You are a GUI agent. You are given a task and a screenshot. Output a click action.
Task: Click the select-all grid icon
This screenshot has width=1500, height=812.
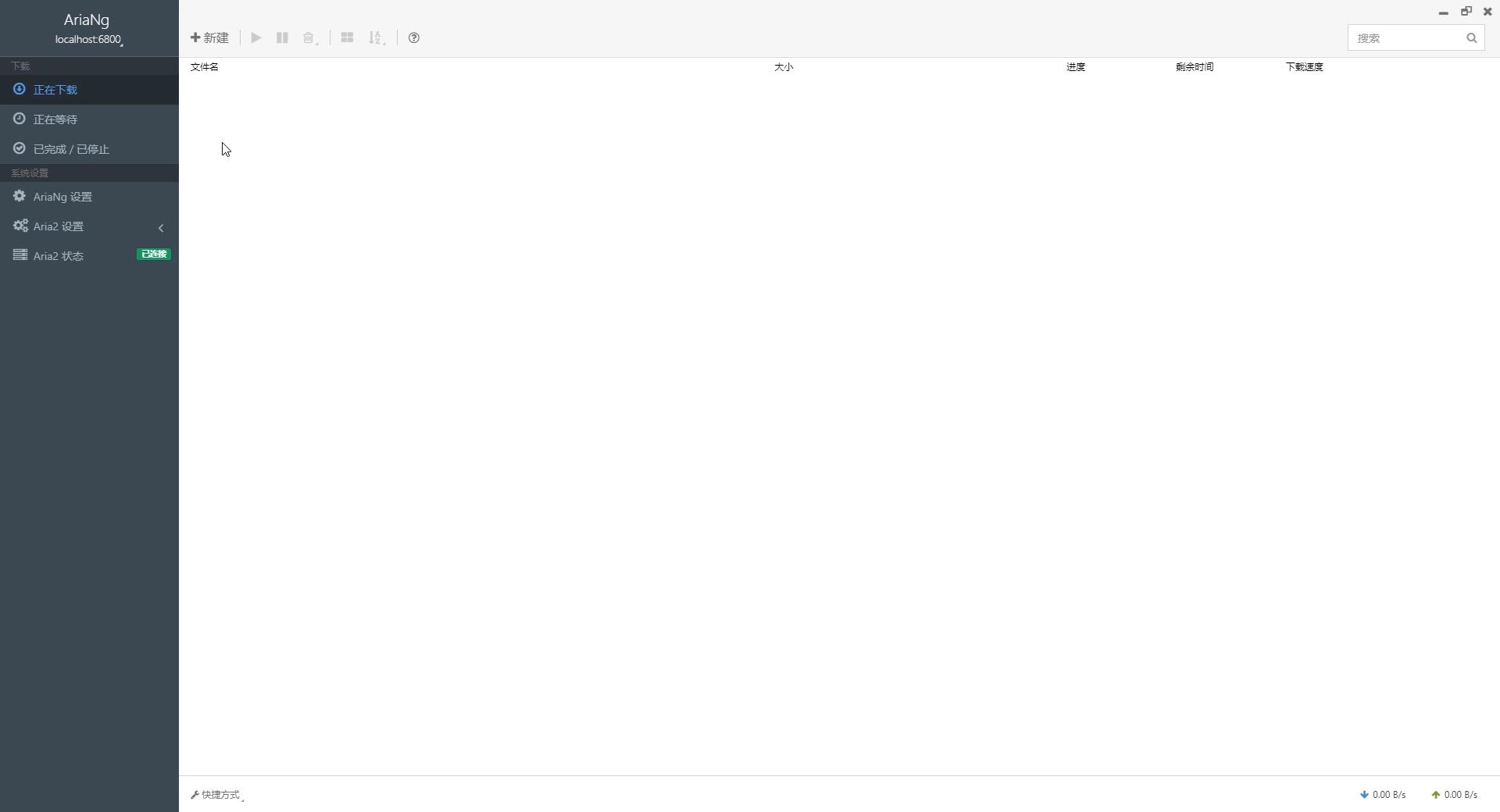pos(347,37)
